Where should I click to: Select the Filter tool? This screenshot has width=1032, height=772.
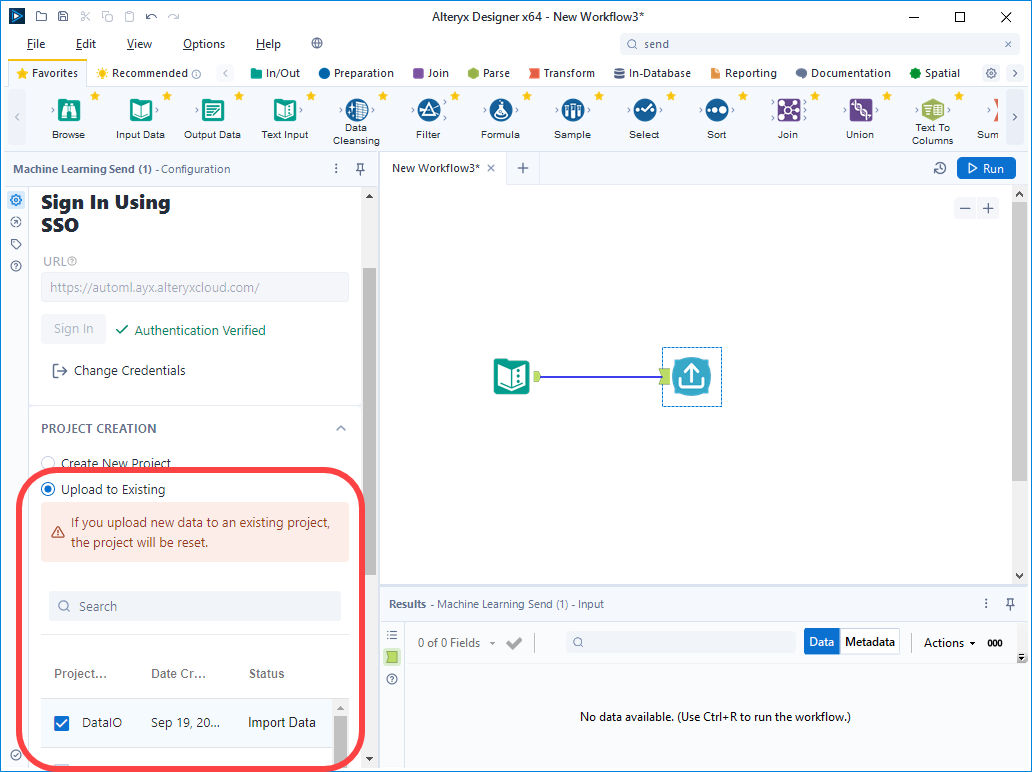(428, 110)
